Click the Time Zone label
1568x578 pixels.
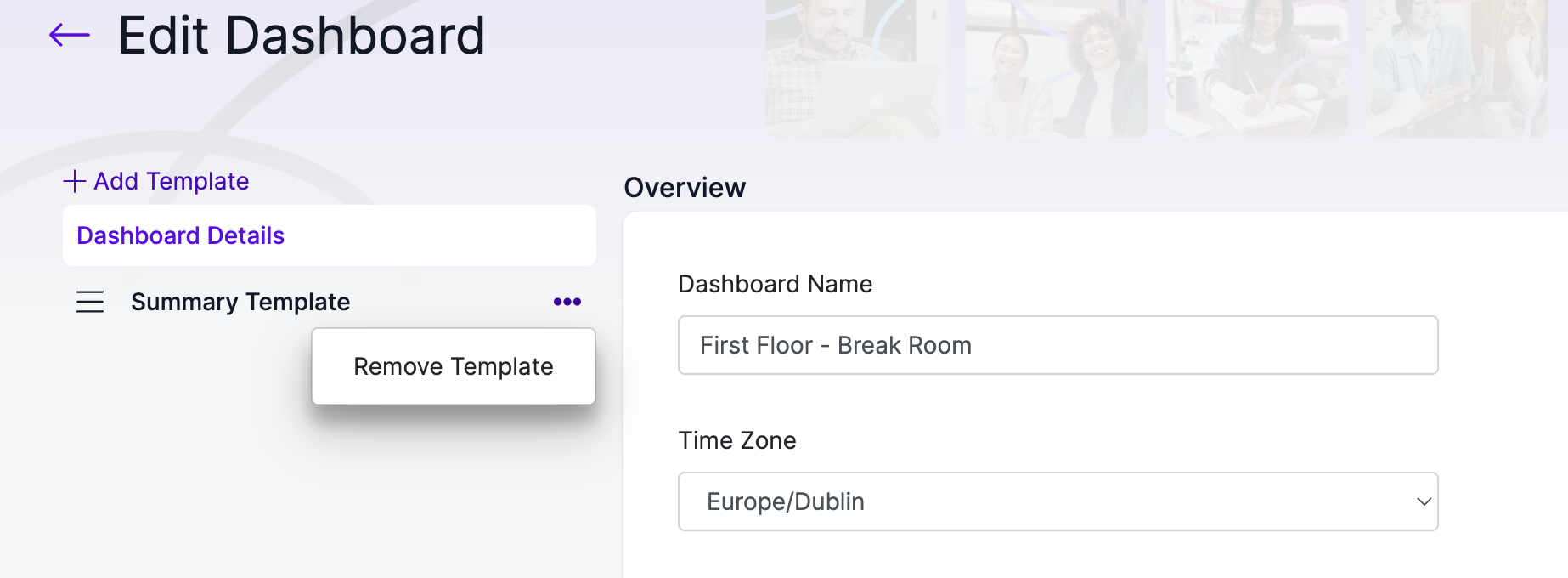pyautogui.click(x=736, y=440)
